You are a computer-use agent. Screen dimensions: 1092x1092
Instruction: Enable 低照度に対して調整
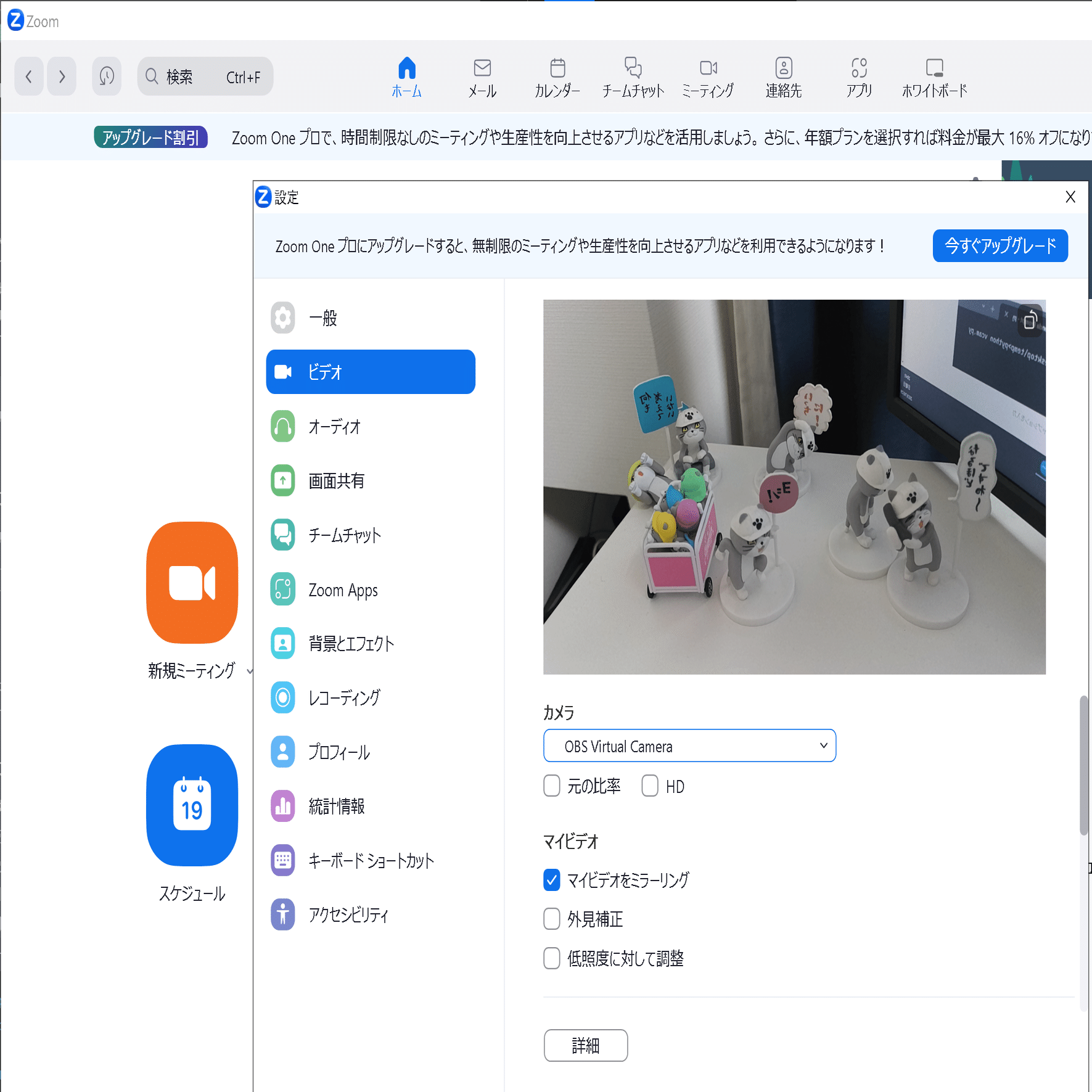click(x=551, y=958)
